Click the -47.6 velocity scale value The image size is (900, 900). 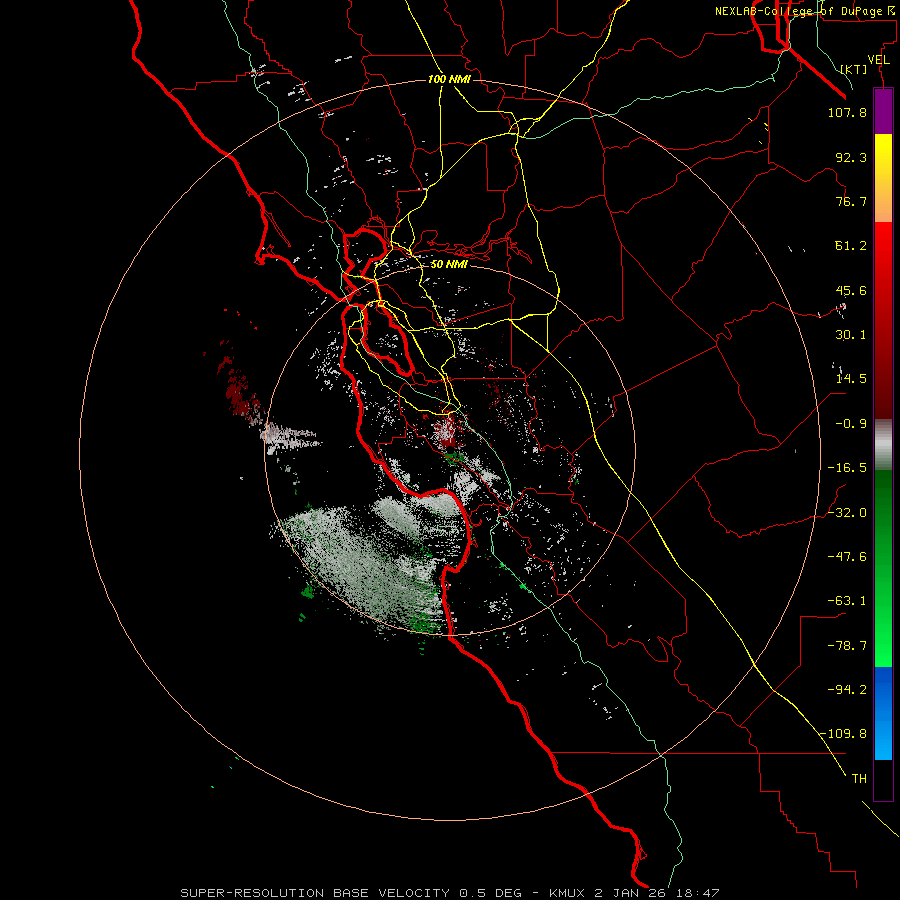[x=847, y=557]
